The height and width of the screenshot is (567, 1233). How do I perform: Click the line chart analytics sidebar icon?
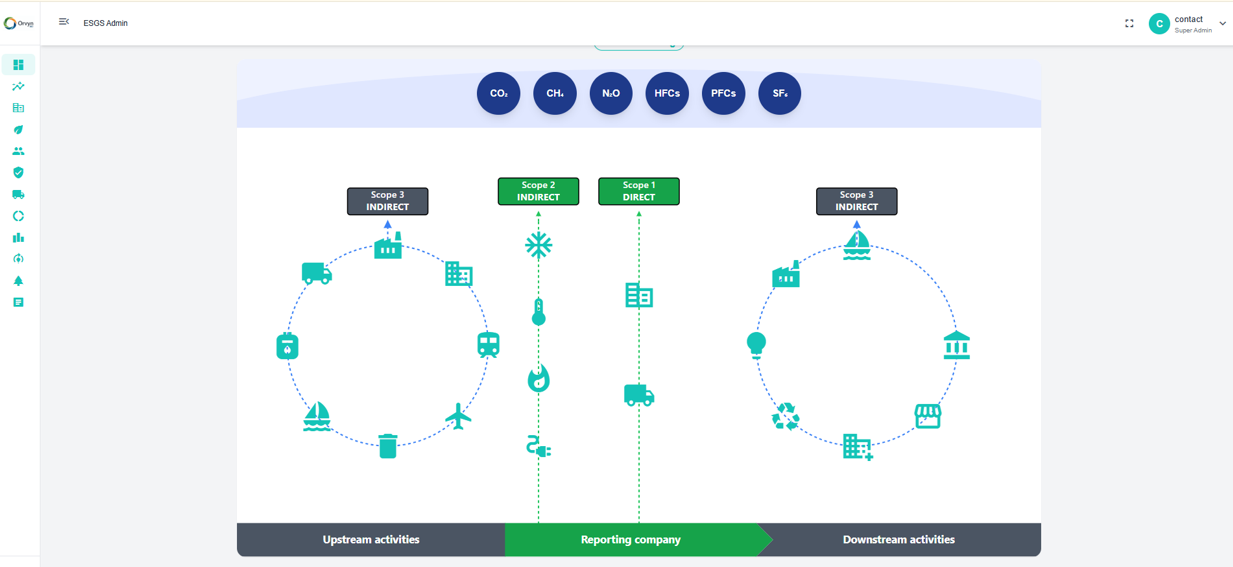click(18, 87)
